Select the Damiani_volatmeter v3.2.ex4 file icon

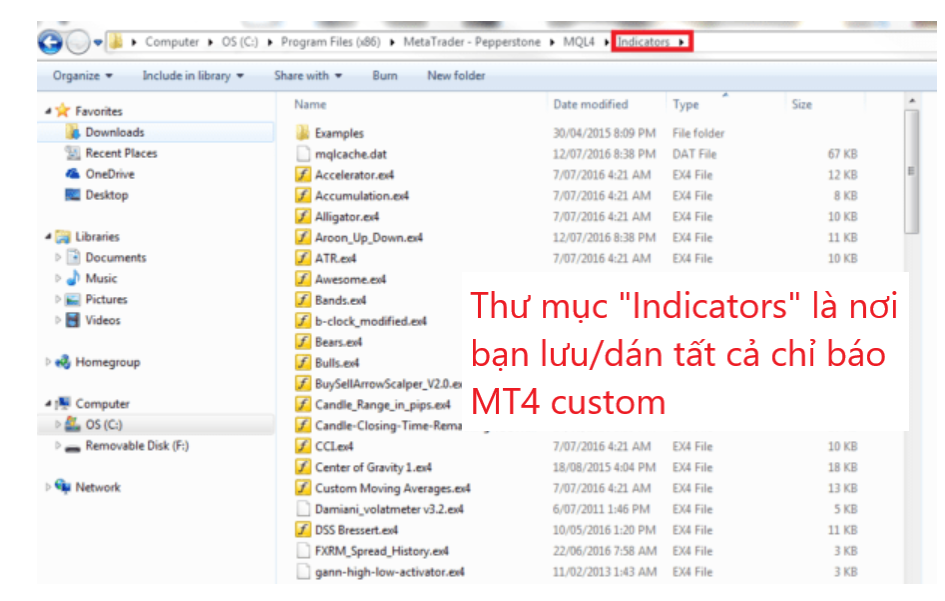click(x=303, y=509)
